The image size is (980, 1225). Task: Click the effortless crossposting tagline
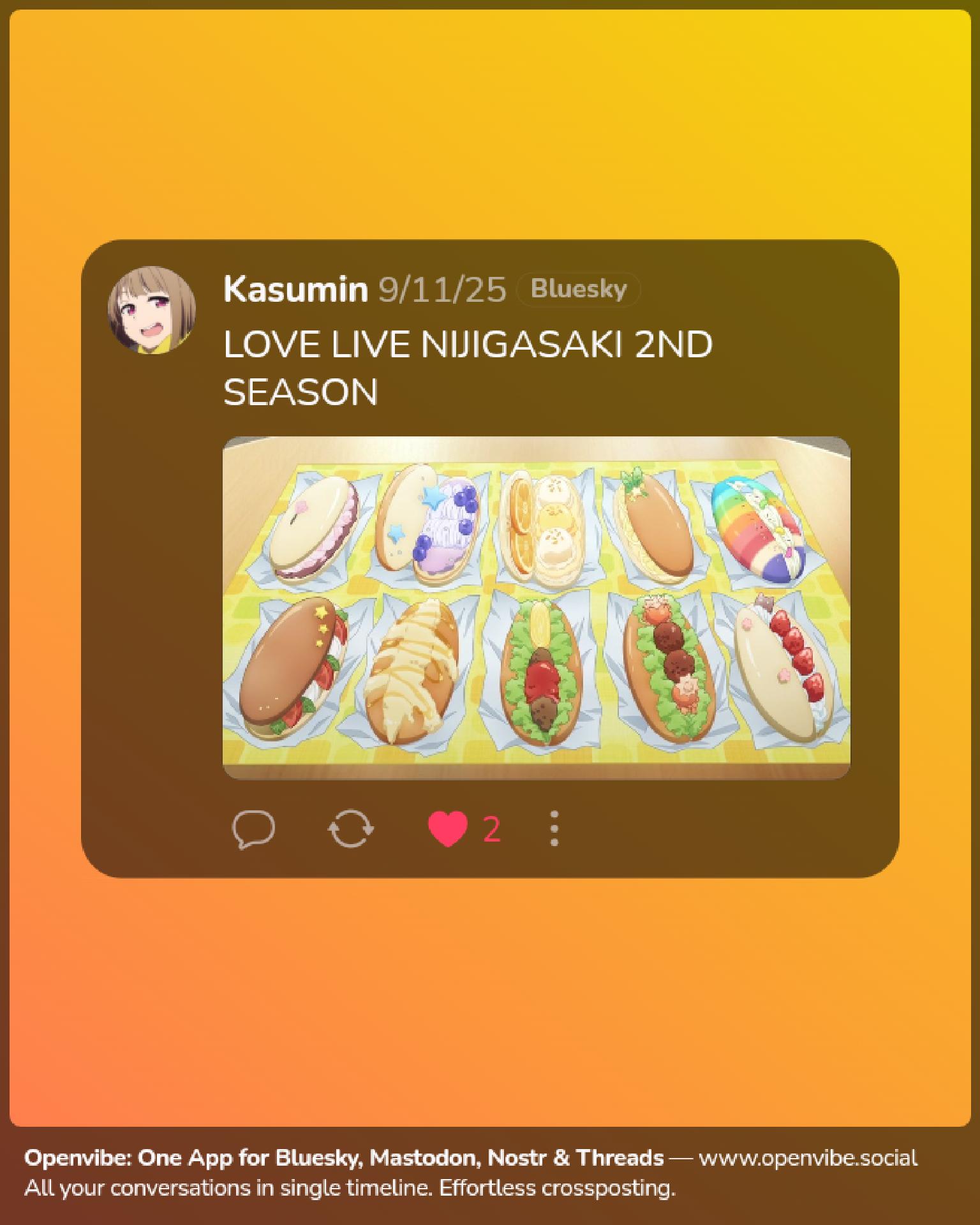[x=350, y=1188]
